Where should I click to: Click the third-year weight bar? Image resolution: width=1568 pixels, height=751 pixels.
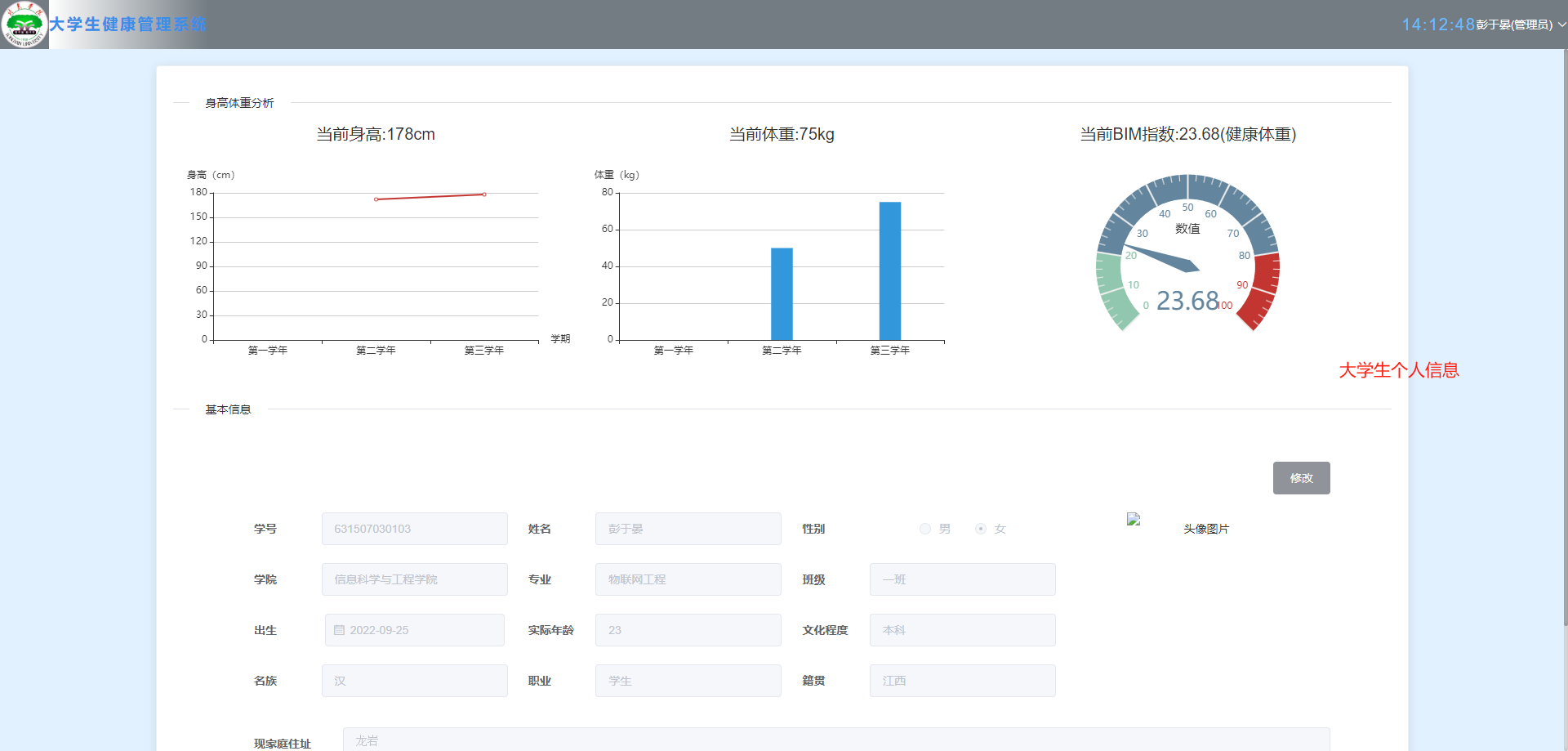point(890,270)
